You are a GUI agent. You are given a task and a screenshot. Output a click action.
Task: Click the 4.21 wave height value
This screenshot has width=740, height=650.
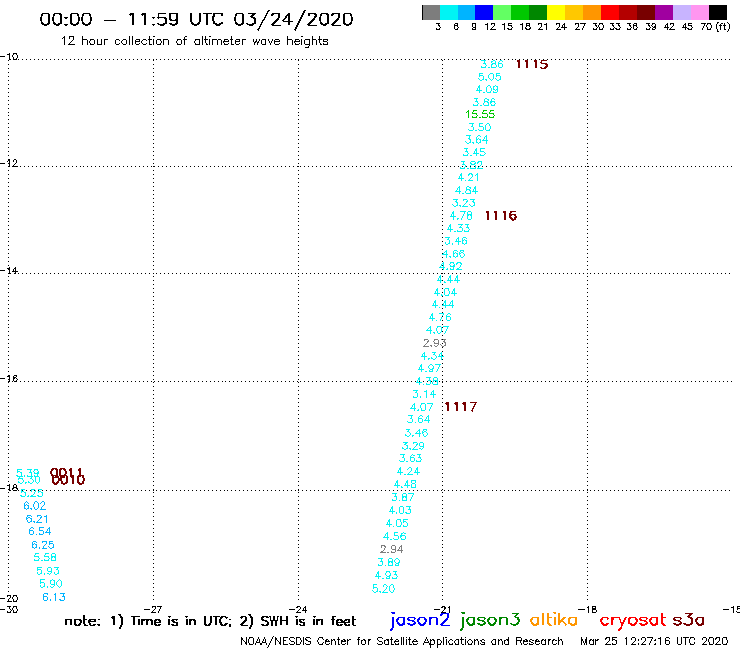click(469, 177)
